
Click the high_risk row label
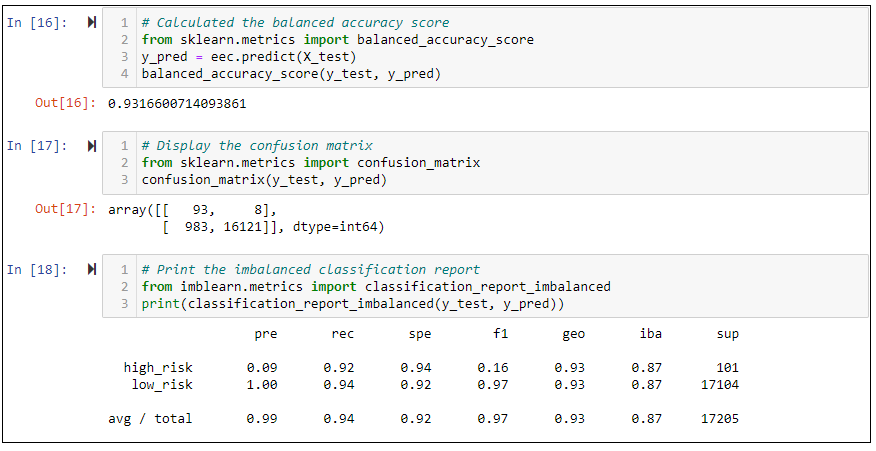[x=158, y=368]
